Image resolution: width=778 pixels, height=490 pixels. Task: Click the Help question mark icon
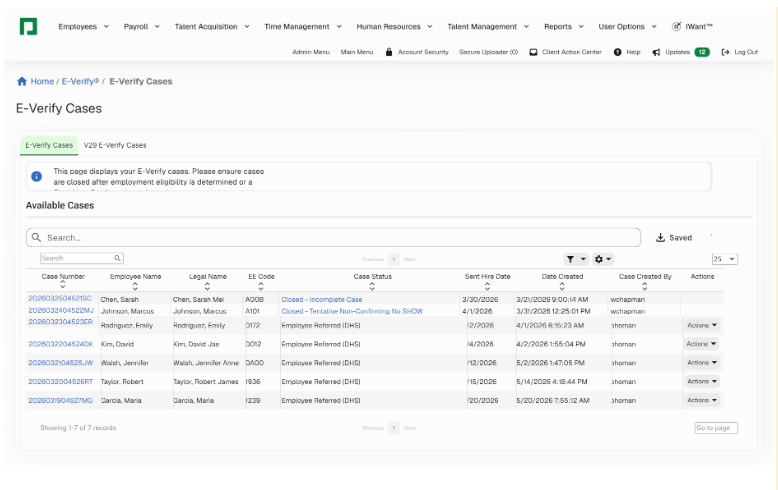point(617,52)
